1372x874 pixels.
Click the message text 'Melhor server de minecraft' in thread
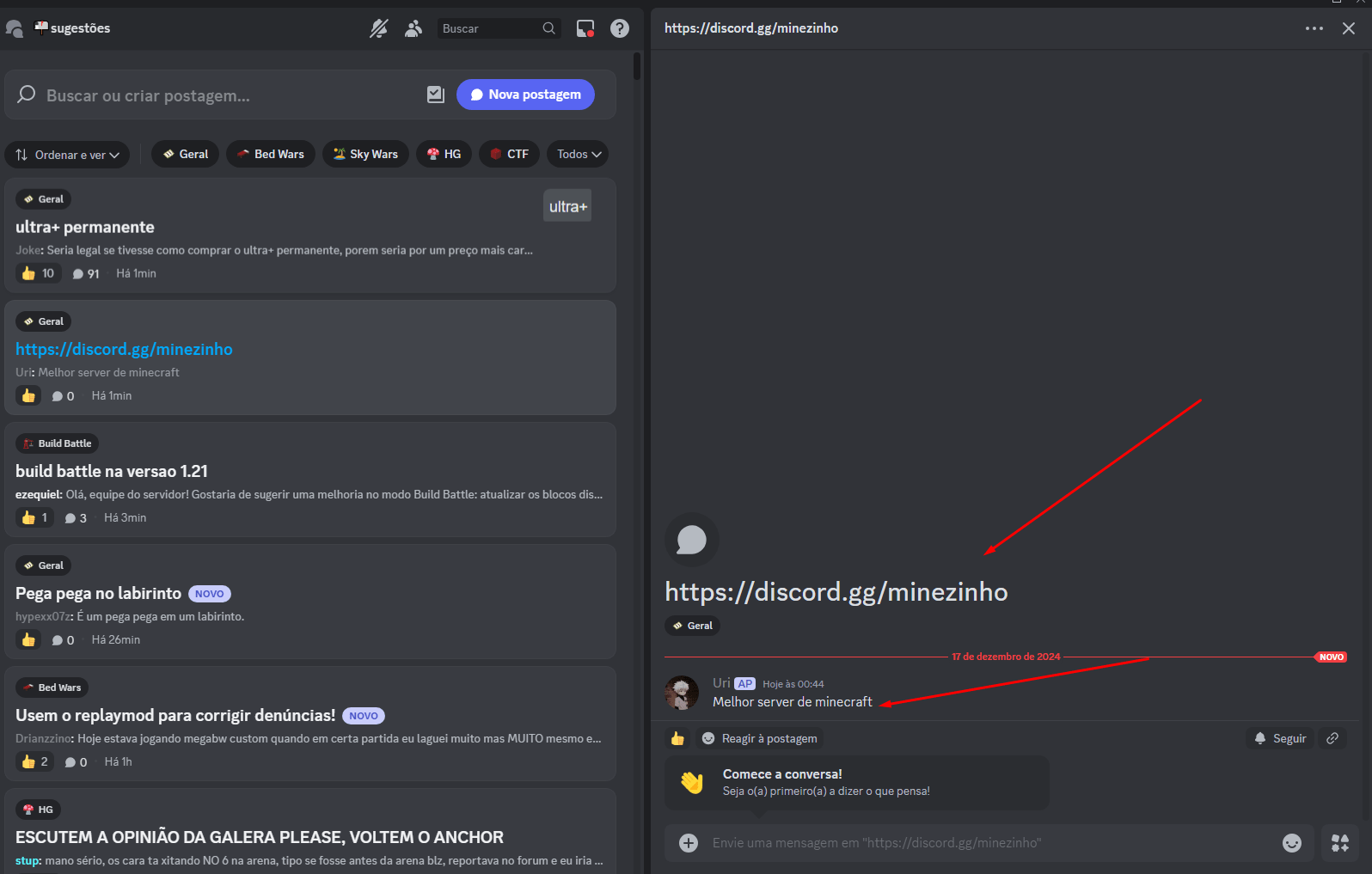point(793,702)
